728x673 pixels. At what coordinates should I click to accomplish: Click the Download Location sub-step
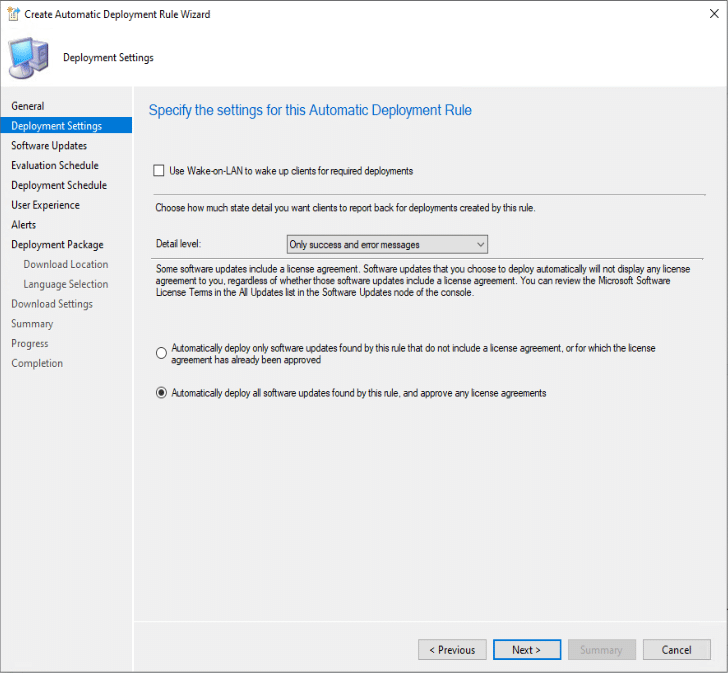pyautogui.click(x=66, y=265)
